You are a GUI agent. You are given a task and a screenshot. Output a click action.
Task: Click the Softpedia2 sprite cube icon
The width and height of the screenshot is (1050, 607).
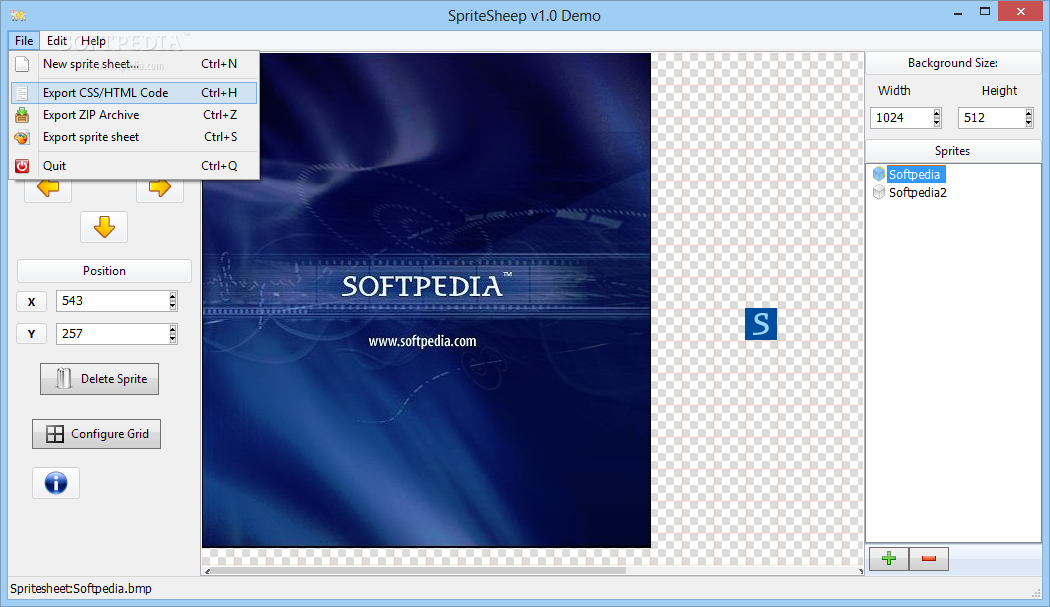pos(879,193)
